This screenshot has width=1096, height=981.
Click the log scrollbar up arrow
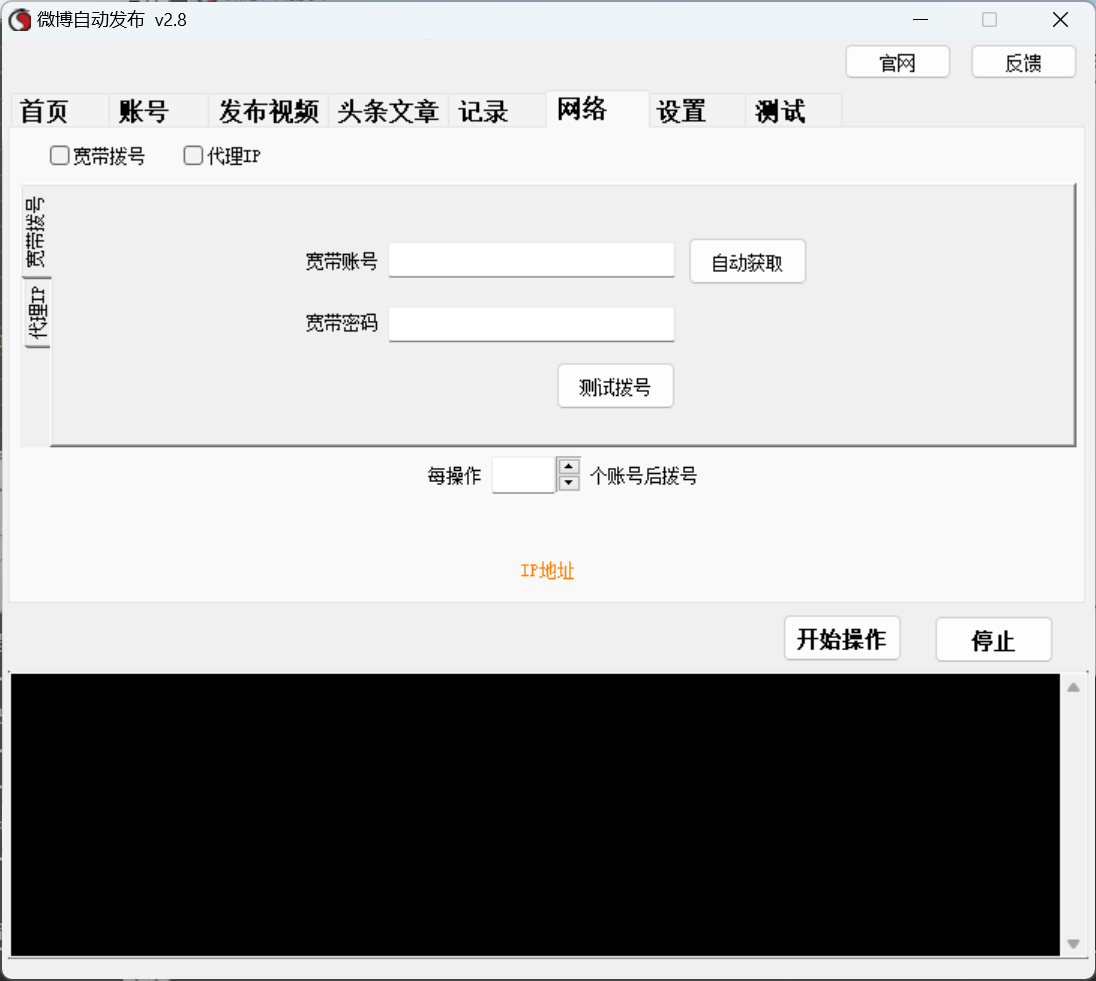coord(1074,688)
